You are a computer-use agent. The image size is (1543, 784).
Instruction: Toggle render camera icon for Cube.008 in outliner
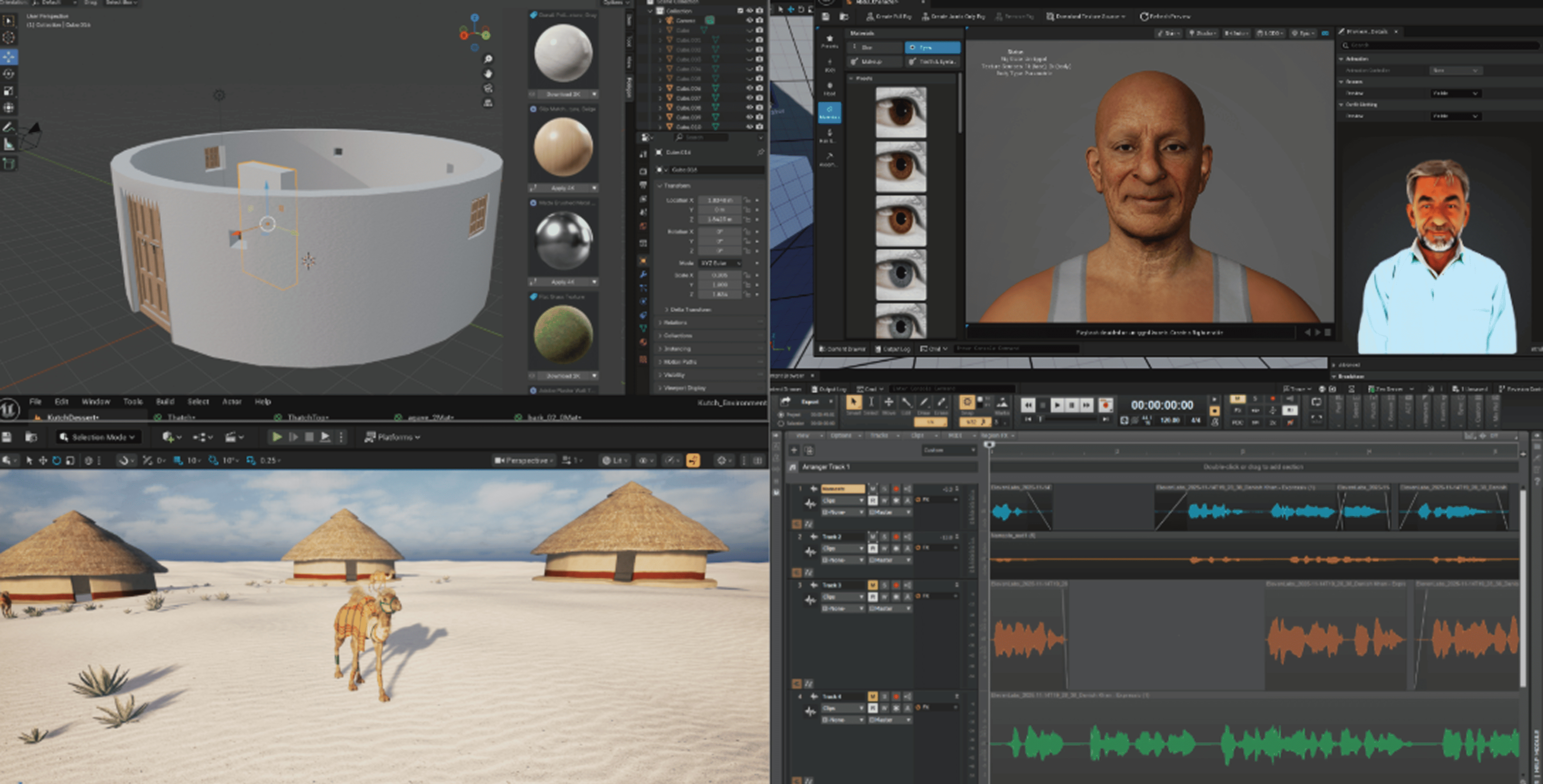click(x=759, y=107)
